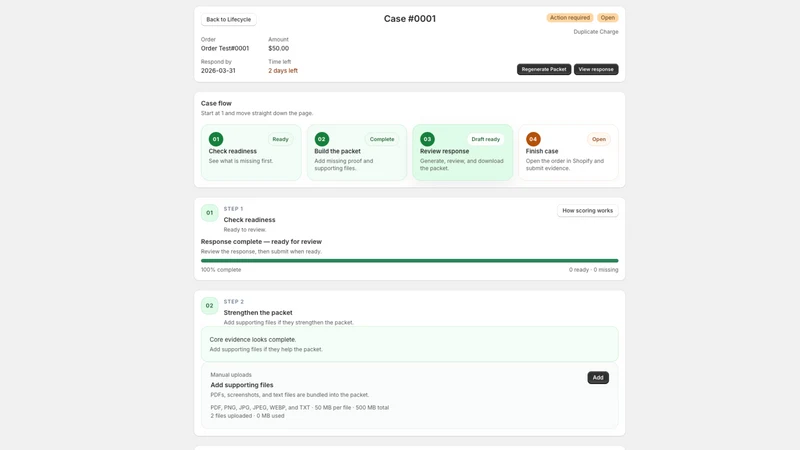
Task: Select the Check readiness flow card
Action: click(251, 152)
